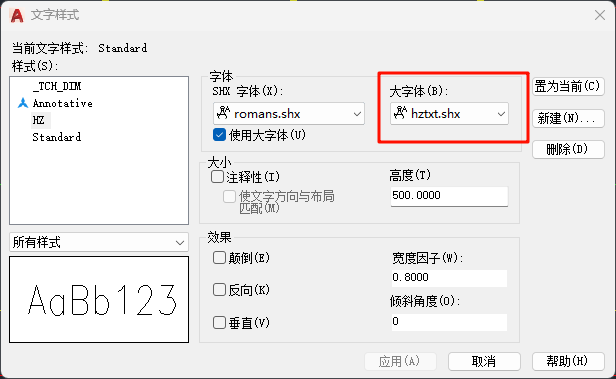Click the big font icon next to hztxt.shx
This screenshot has height=379, width=616.
click(400, 113)
